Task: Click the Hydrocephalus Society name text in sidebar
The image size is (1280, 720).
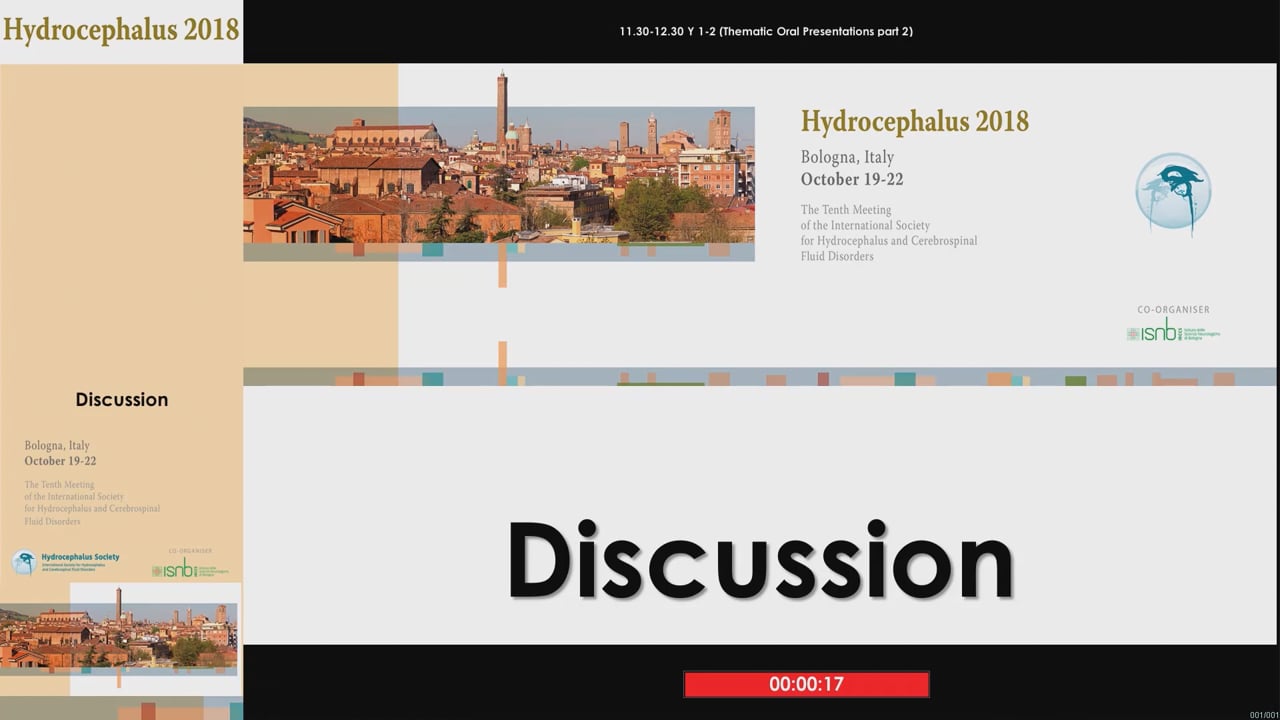Action: (80, 557)
